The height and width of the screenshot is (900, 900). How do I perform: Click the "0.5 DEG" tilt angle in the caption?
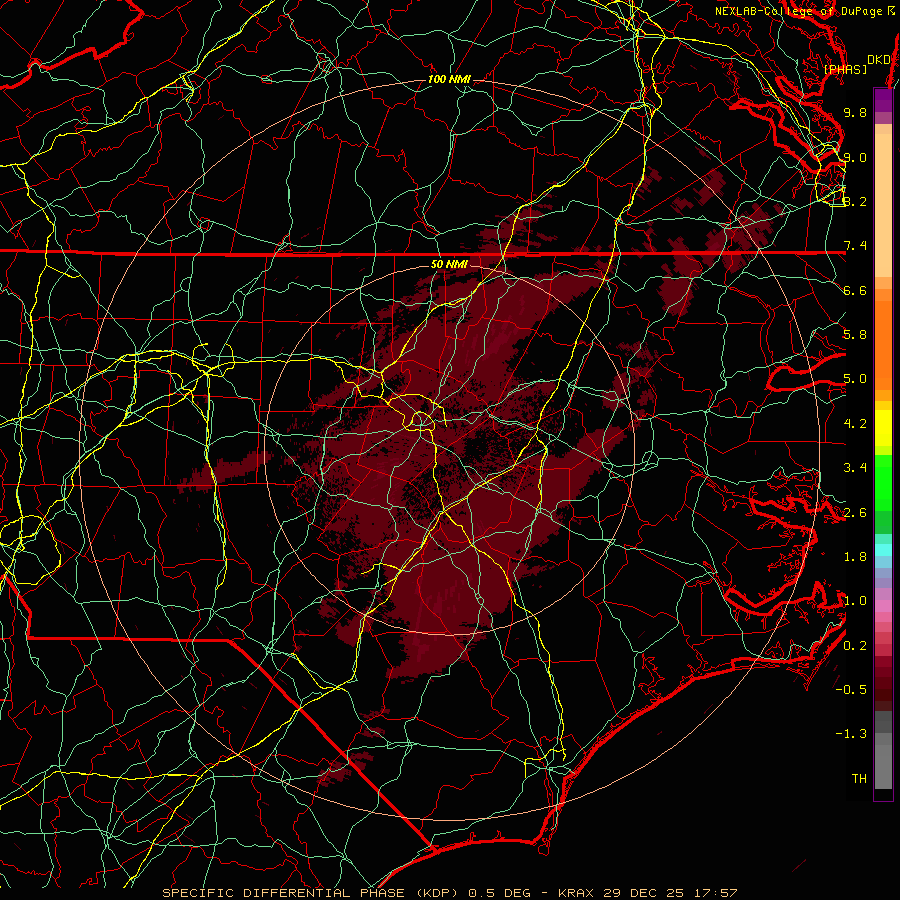[x=499, y=893]
